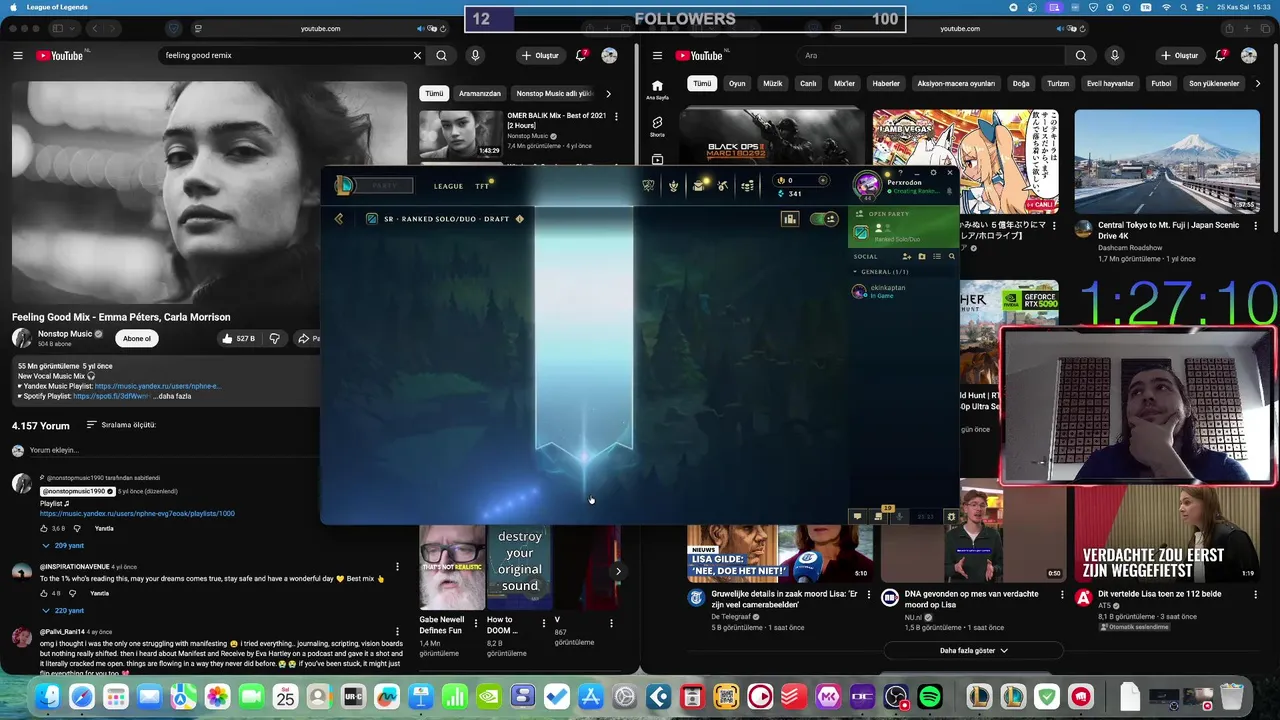Open the leaderboard podium icon in lobby
Image resolution: width=1280 pixels, height=720 pixels.
pyautogui.click(x=790, y=219)
